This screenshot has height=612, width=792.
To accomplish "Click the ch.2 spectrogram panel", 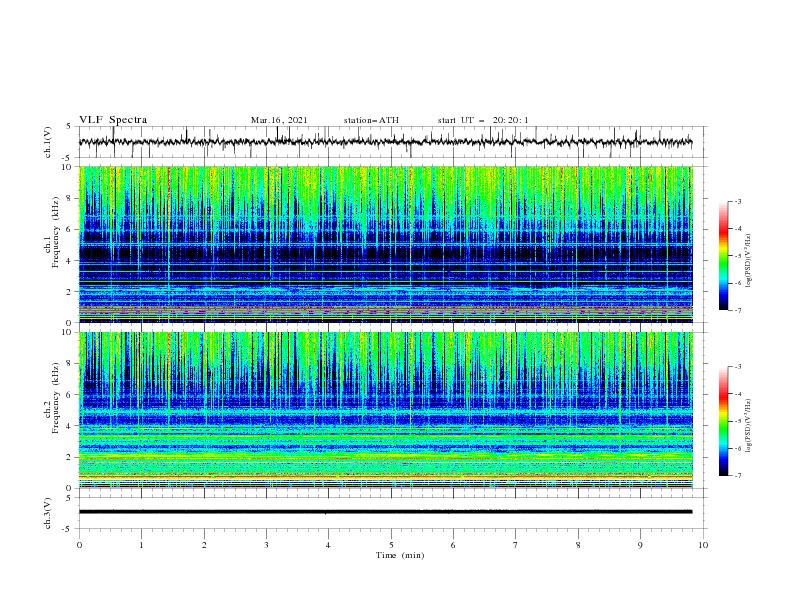I will click(385, 410).
